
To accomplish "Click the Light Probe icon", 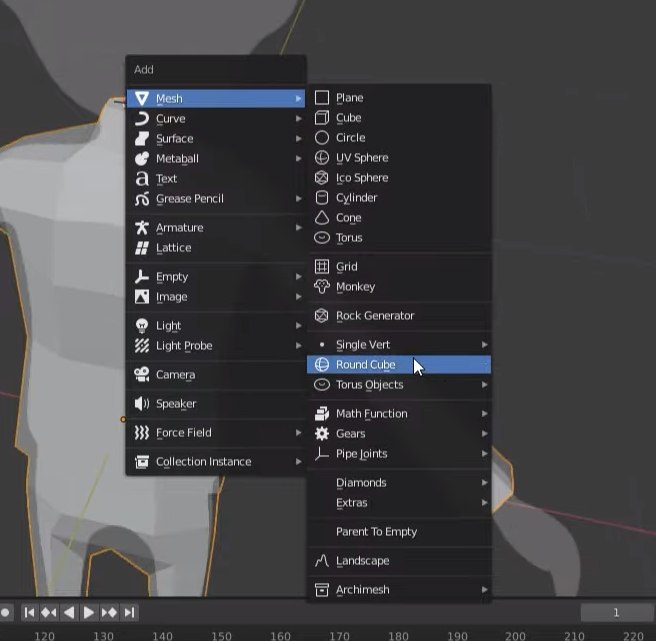I will tap(142, 346).
